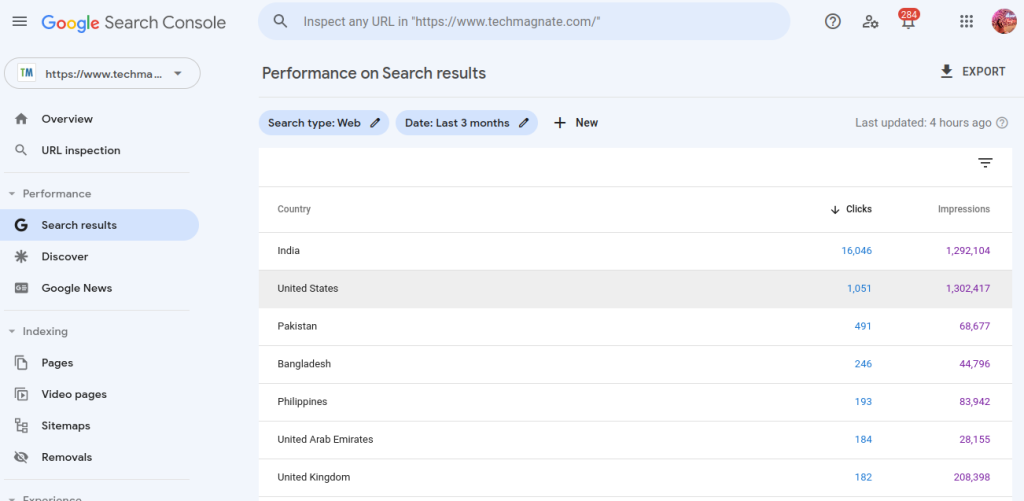Open the hamburger main menu

pos(20,22)
